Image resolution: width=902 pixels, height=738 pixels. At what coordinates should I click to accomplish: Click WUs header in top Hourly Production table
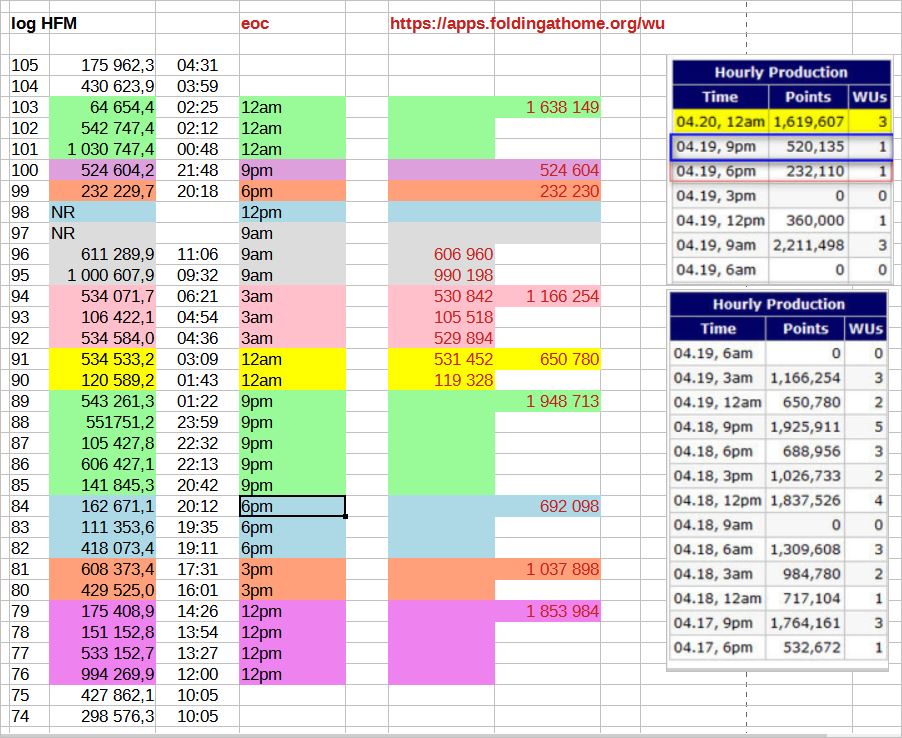[x=868, y=97]
